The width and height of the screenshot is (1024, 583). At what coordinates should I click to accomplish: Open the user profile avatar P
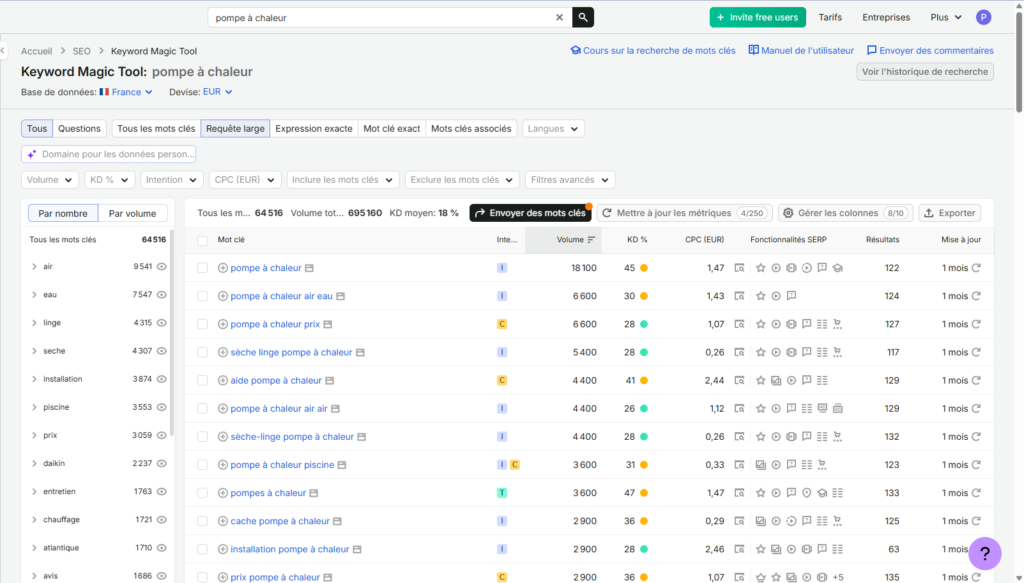pos(984,18)
